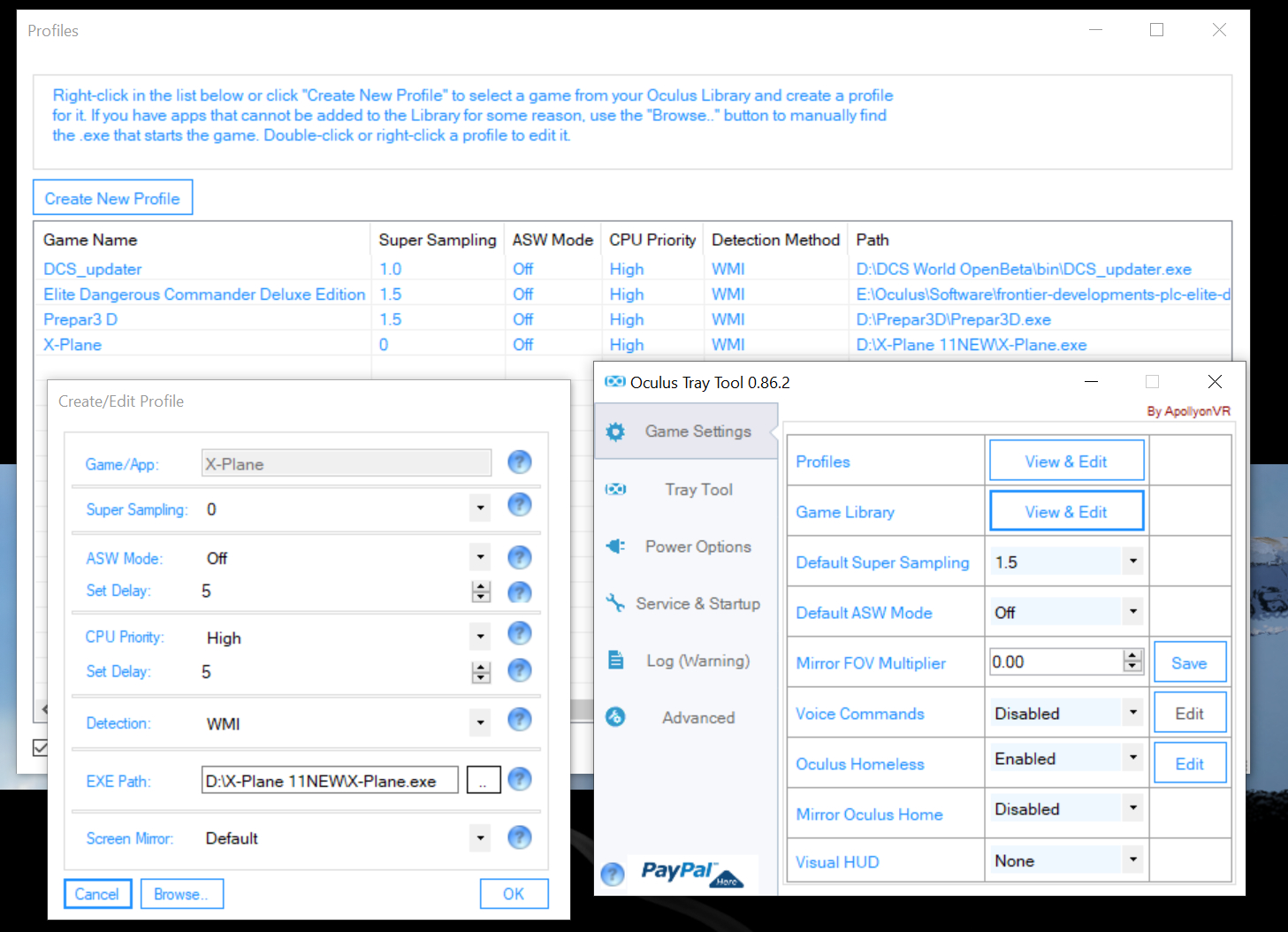Screen dimensions: 1288x932
Task: Click the EXE Path input field
Action: [330, 780]
